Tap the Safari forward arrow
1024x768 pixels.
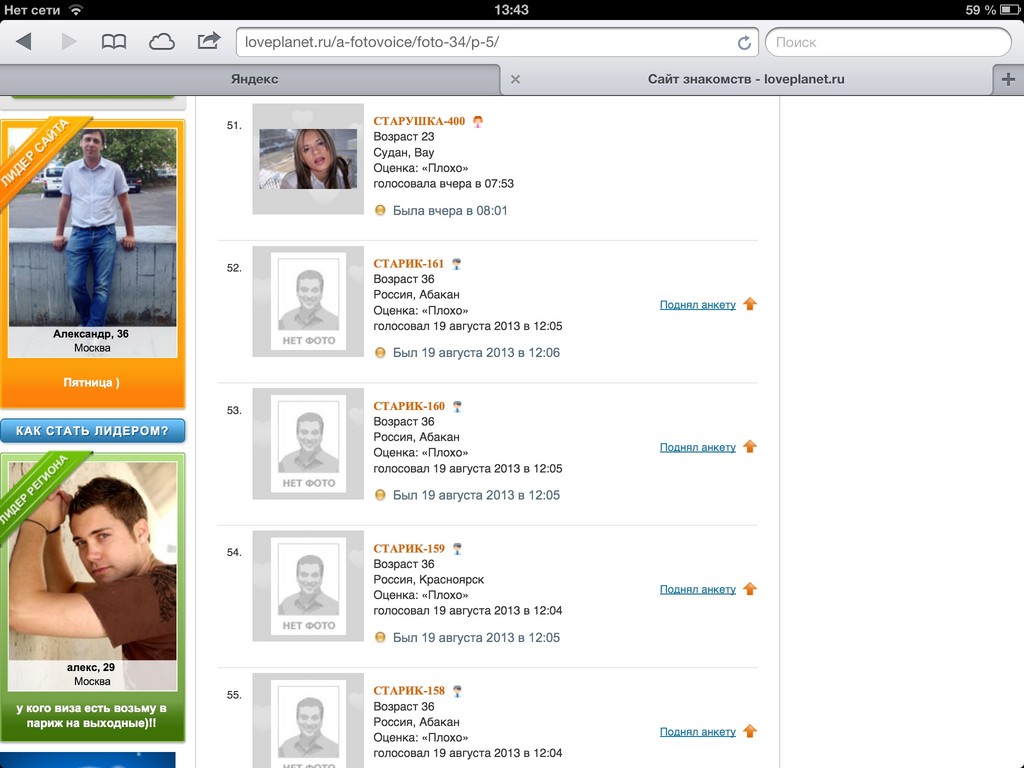click(x=69, y=42)
